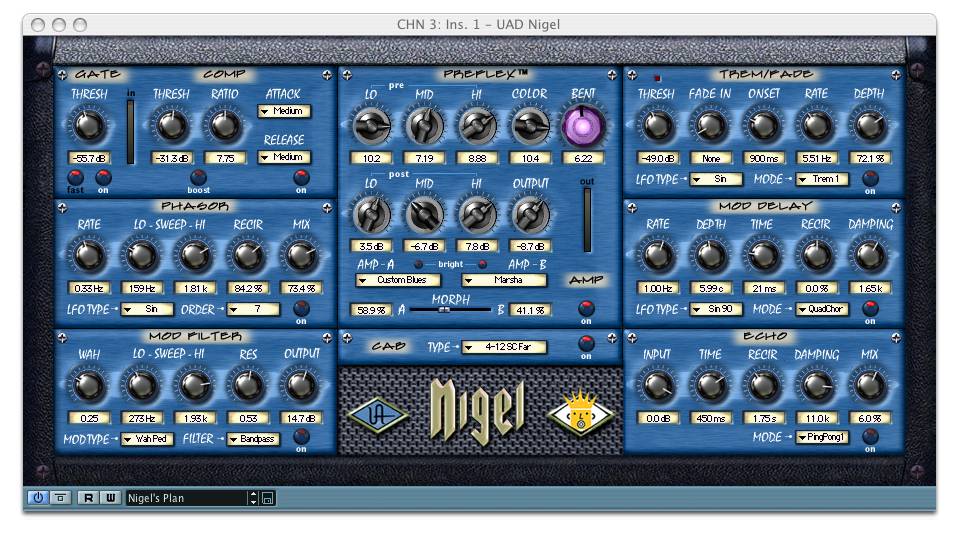Viewport: 954px width, 534px height.
Task: Click the preset up/down stepper arrows
Action: (x=253, y=498)
